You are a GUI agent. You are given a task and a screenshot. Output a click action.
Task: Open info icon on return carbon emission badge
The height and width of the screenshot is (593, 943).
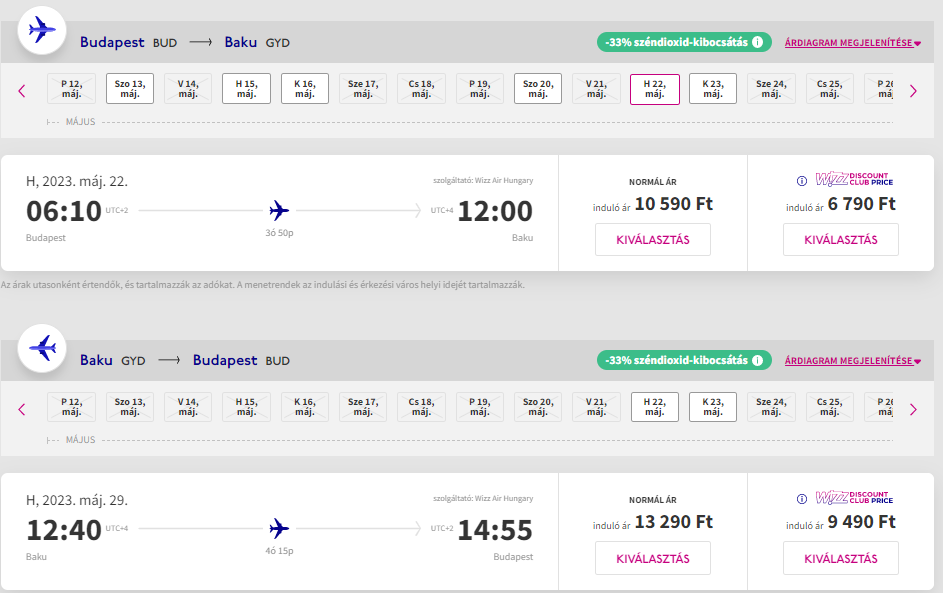[x=758, y=360]
